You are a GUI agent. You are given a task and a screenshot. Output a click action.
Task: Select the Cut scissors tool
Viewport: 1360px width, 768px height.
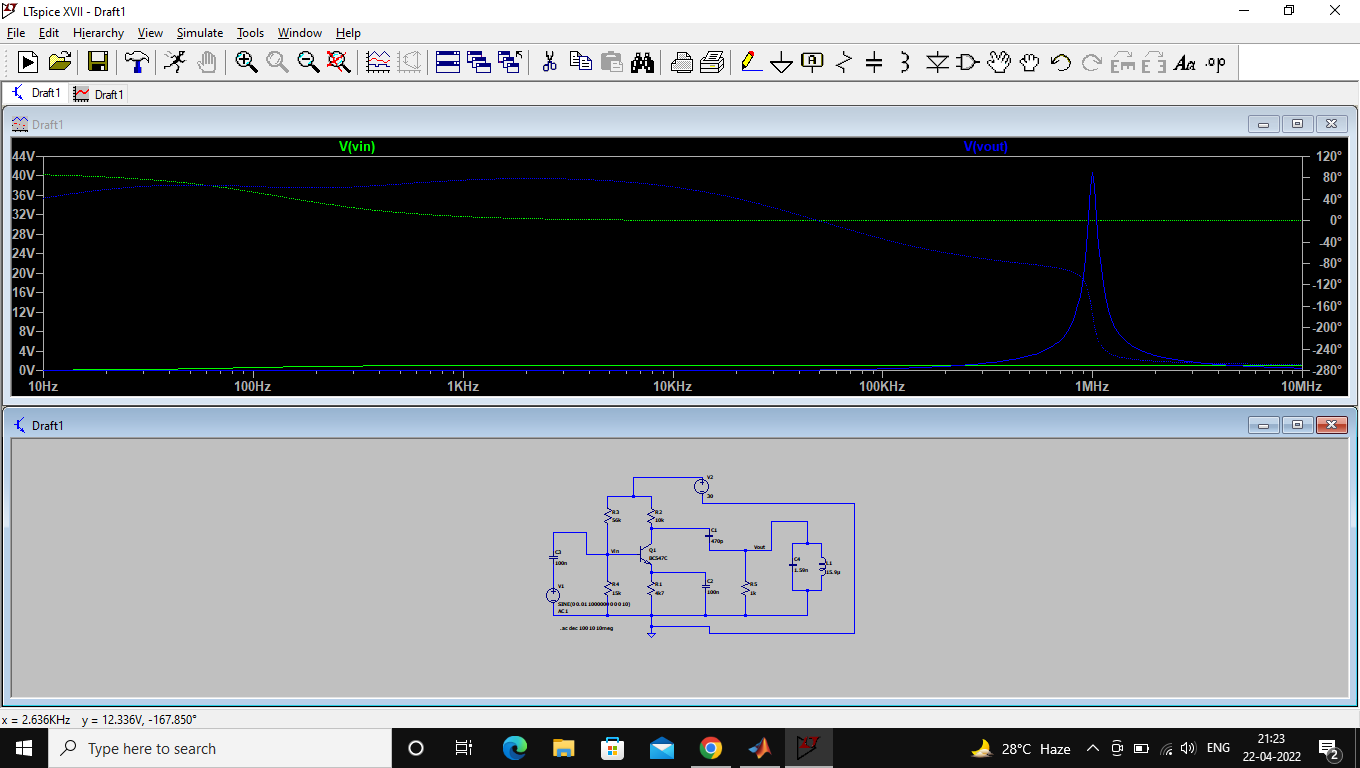pos(549,62)
